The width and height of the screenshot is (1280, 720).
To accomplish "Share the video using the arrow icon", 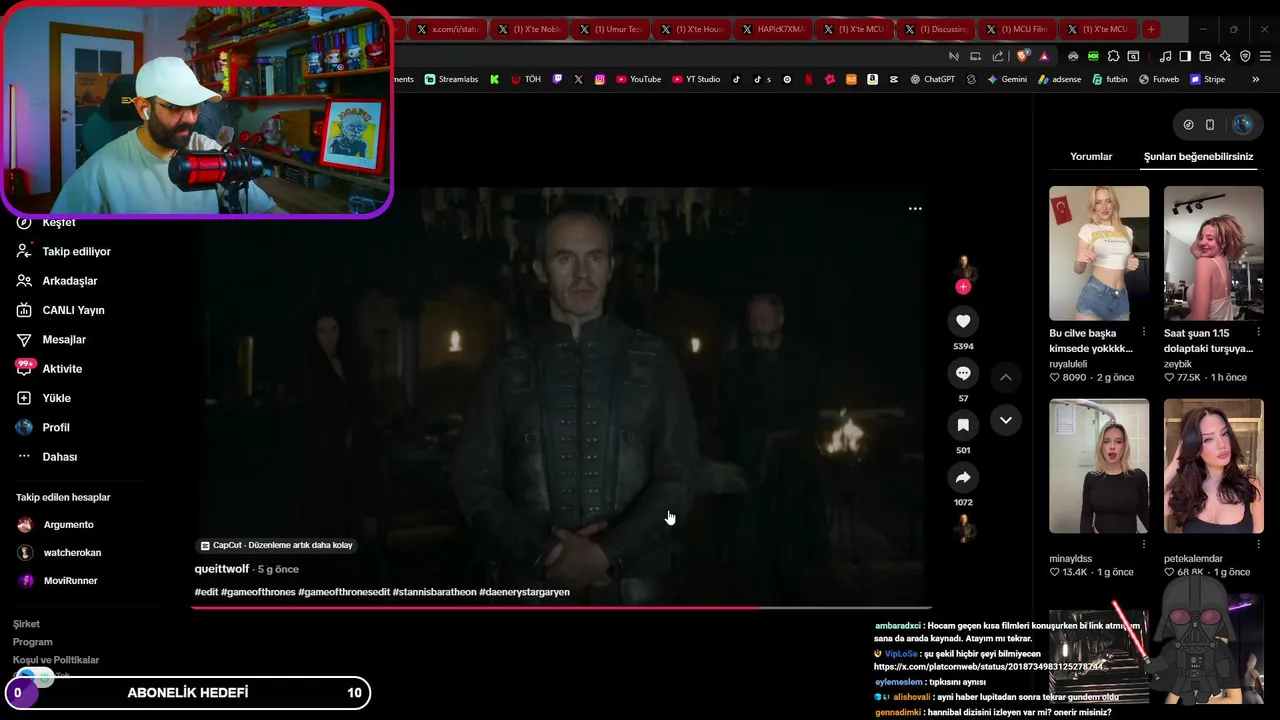I will point(963,477).
